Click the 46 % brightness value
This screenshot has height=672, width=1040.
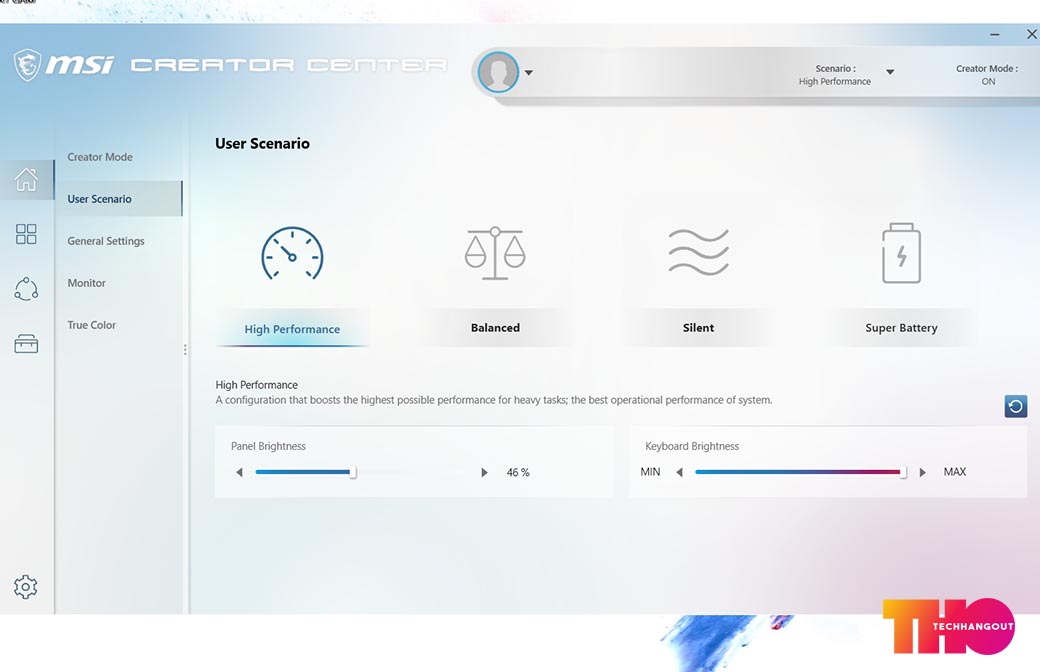pos(518,472)
